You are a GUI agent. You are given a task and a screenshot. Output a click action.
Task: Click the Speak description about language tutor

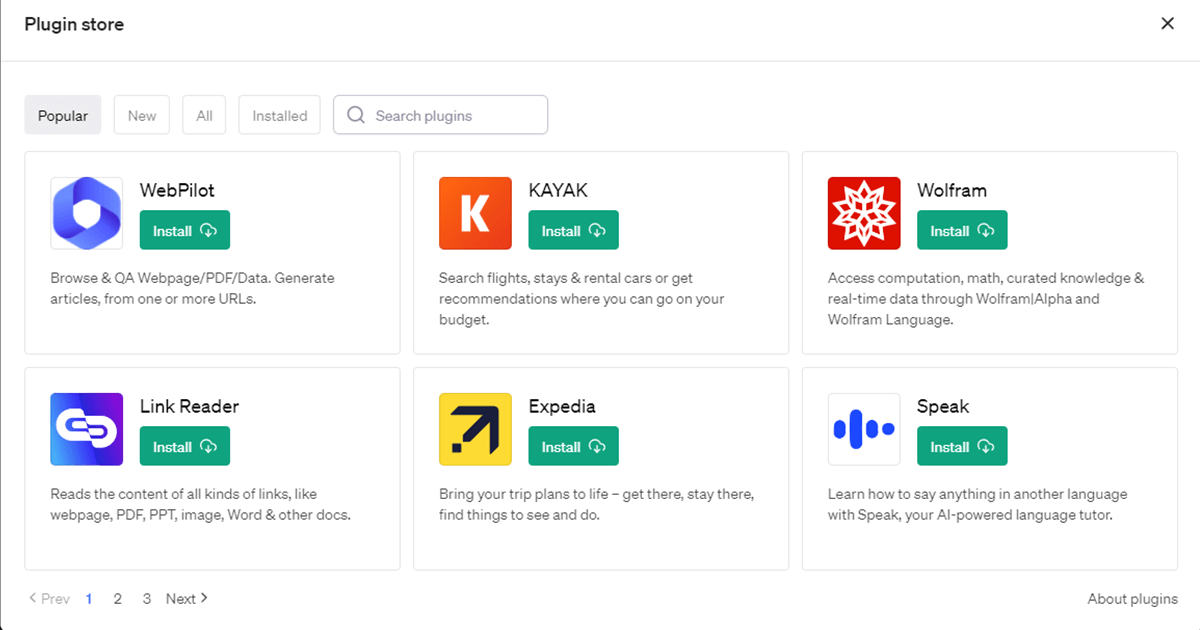click(978, 505)
